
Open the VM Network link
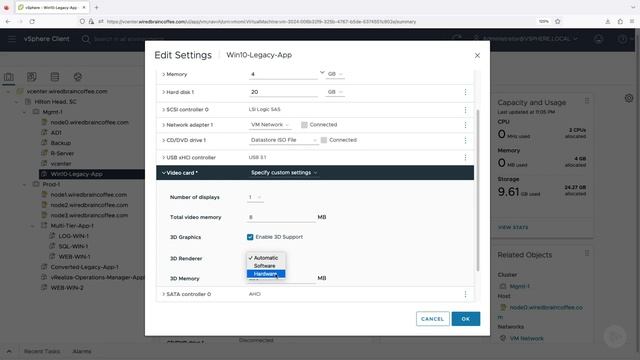coord(527,338)
